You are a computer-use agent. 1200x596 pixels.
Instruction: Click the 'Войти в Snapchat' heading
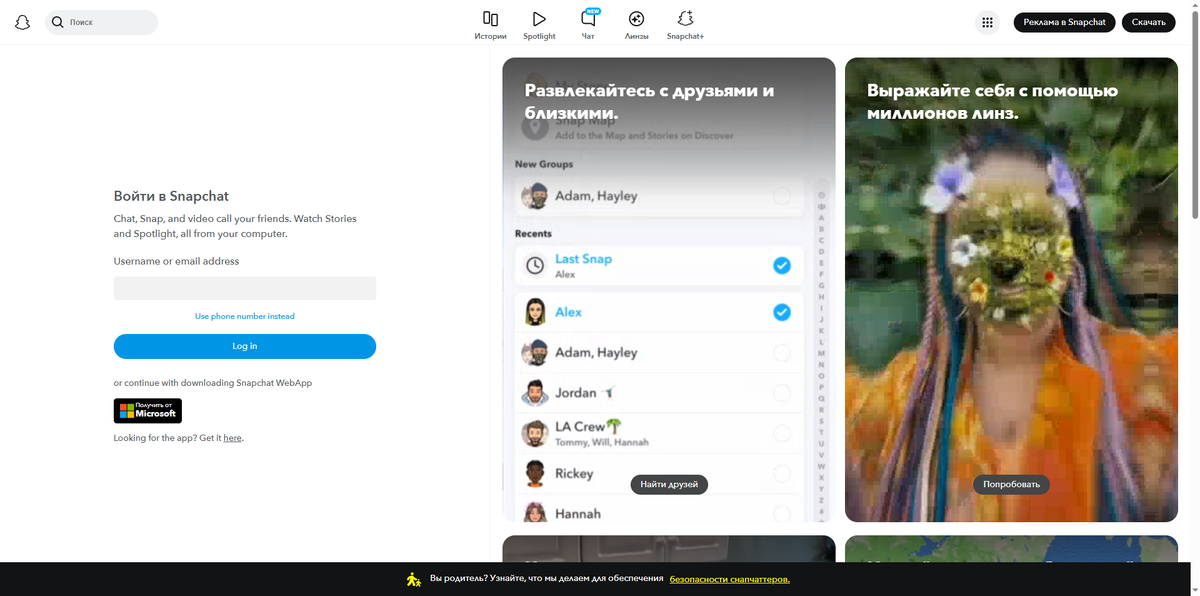pyautogui.click(x=171, y=197)
